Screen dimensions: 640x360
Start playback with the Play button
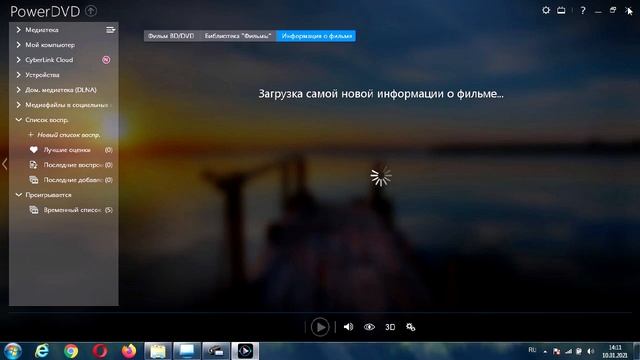pyautogui.click(x=320, y=327)
